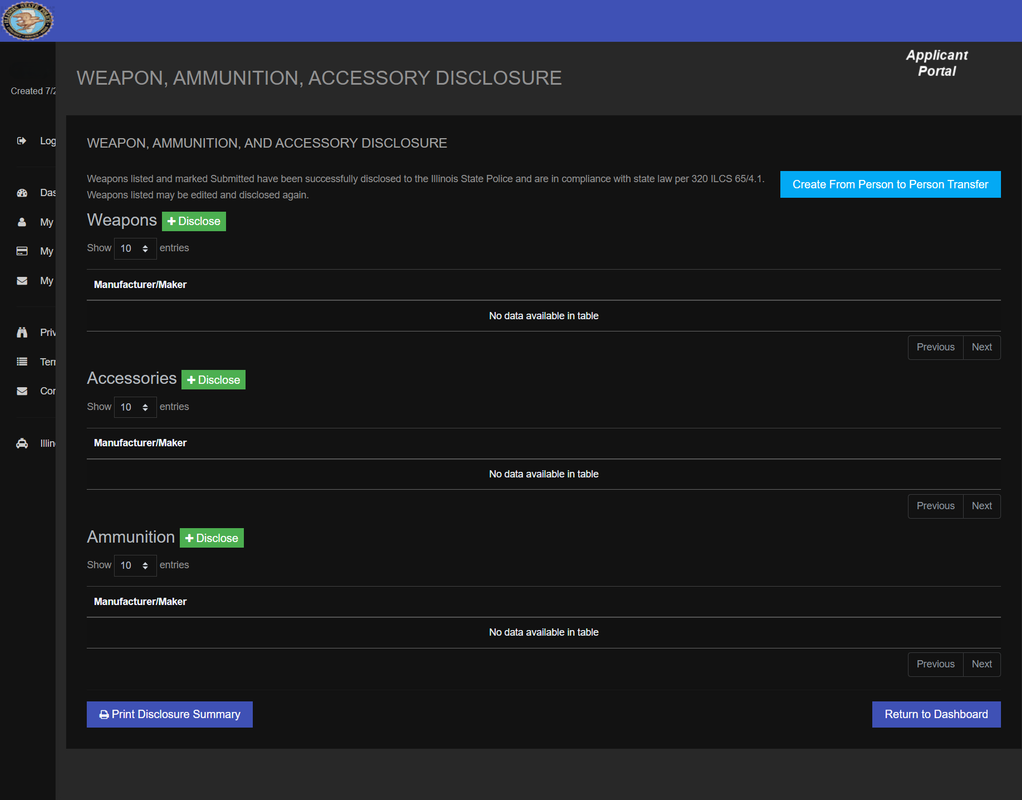Open the dashboard gauge icon in sidebar
The height and width of the screenshot is (800, 1022).
click(x=22, y=193)
